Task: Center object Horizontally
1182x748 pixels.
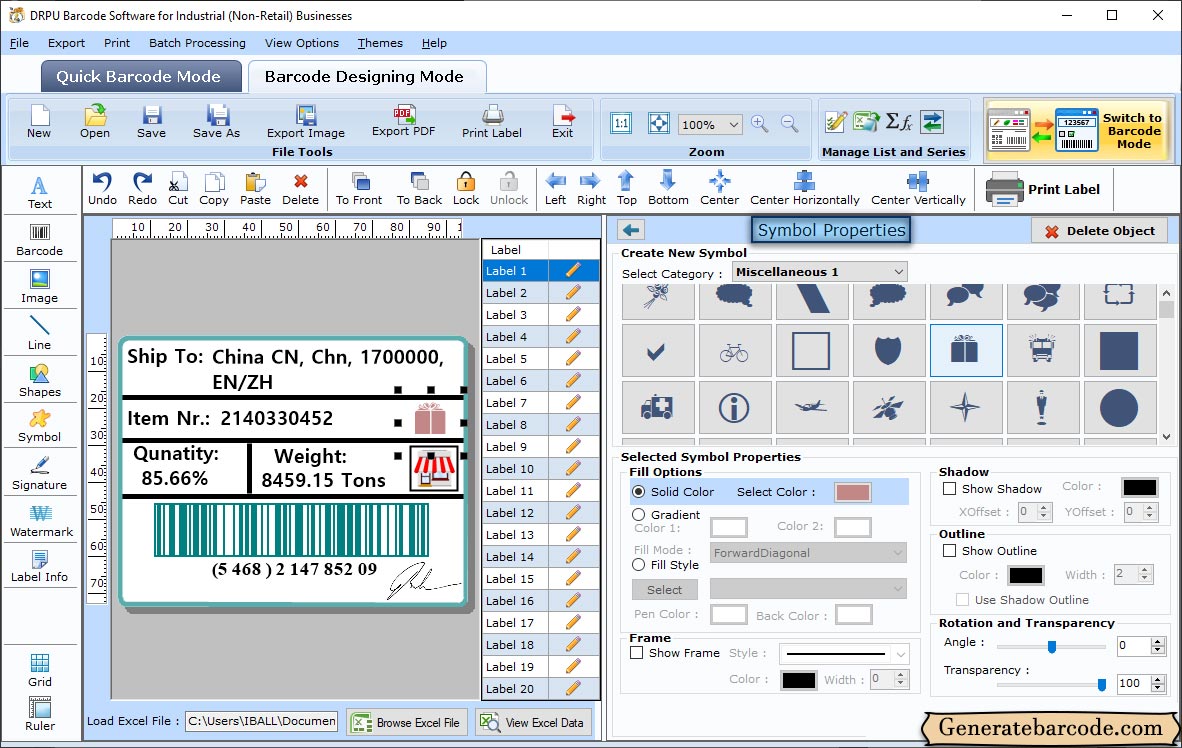Action: pos(804,189)
